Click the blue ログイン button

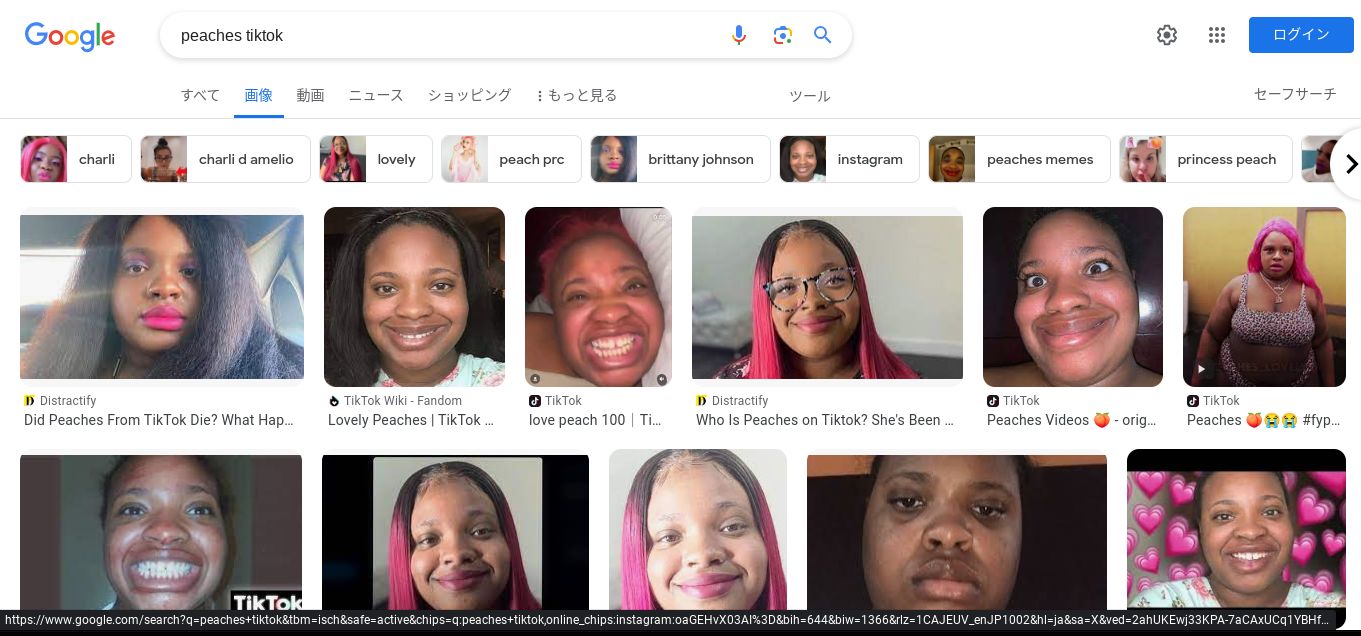point(1300,35)
